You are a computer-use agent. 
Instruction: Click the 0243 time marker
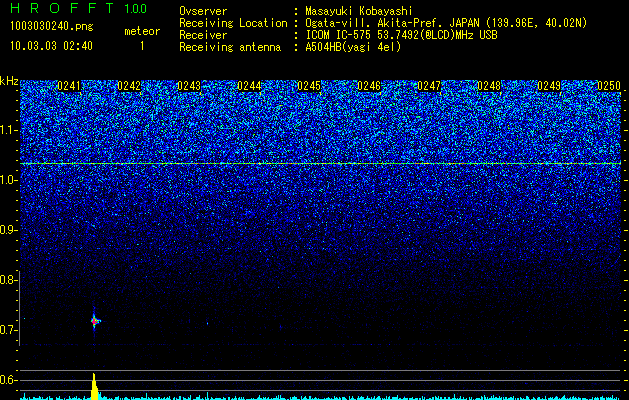pos(189,86)
